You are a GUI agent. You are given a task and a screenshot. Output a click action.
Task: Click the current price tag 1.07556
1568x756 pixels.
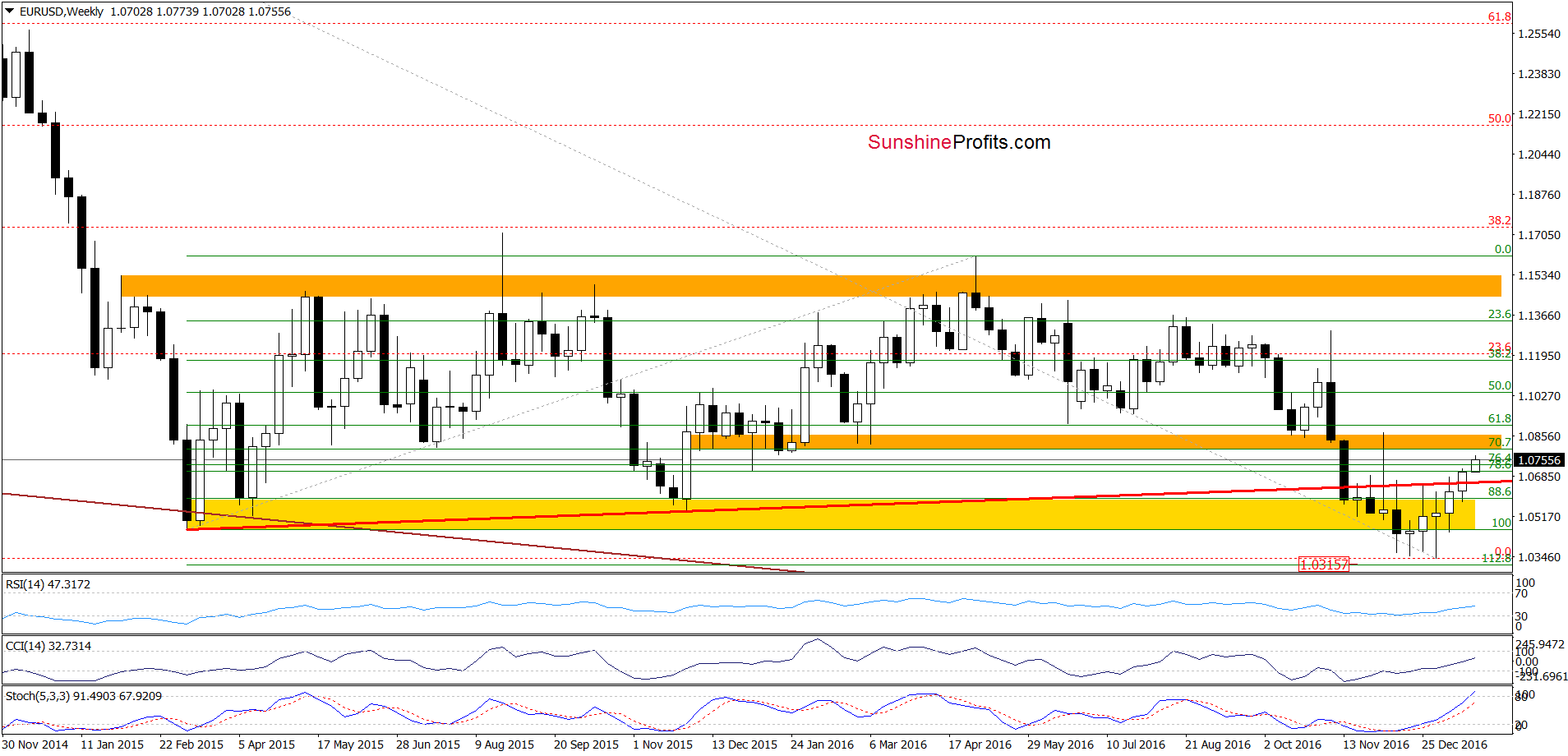[1539, 460]
